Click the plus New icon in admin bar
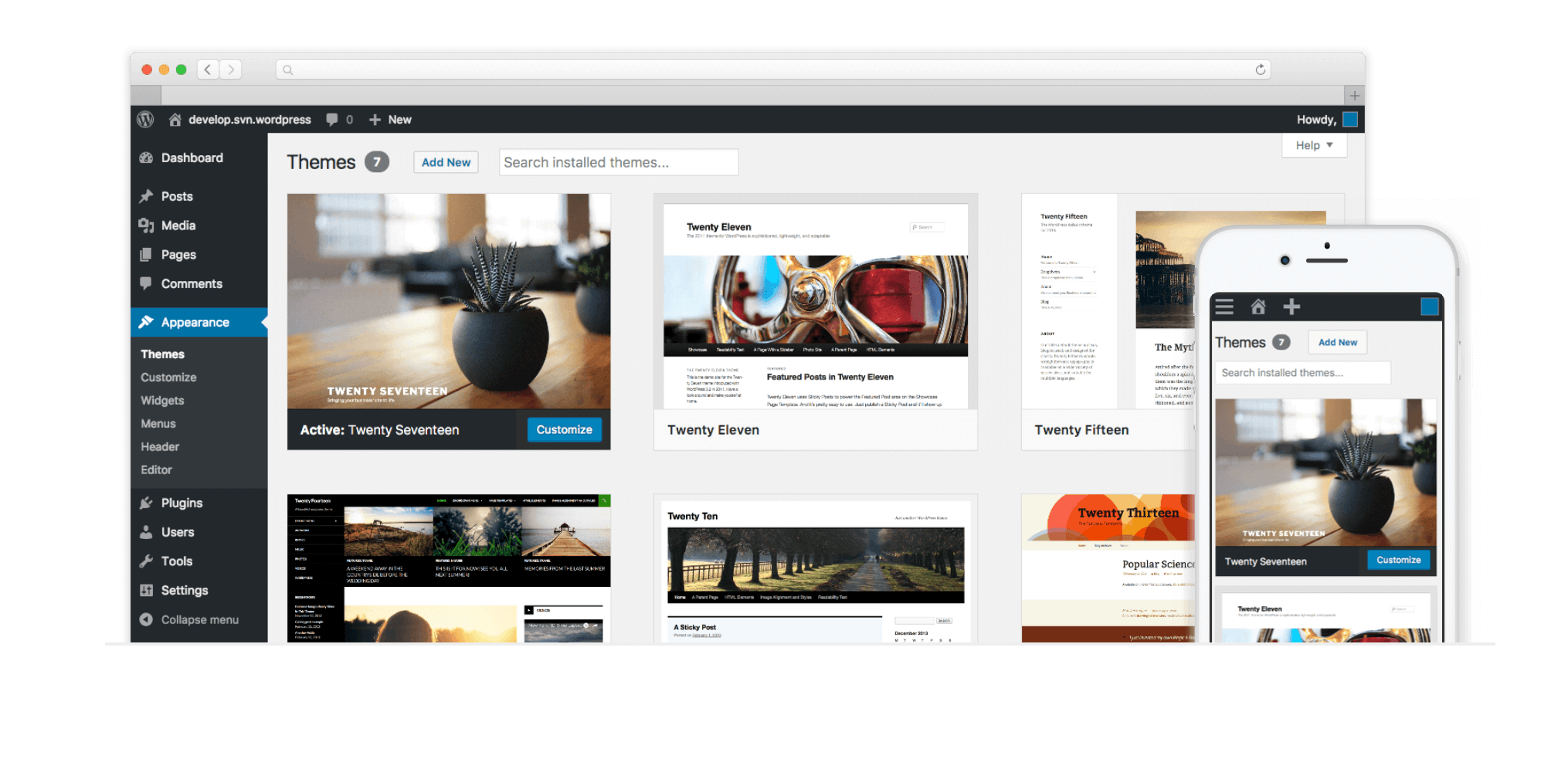This screenshot has height=766, width=1568. tap(375, 120)
